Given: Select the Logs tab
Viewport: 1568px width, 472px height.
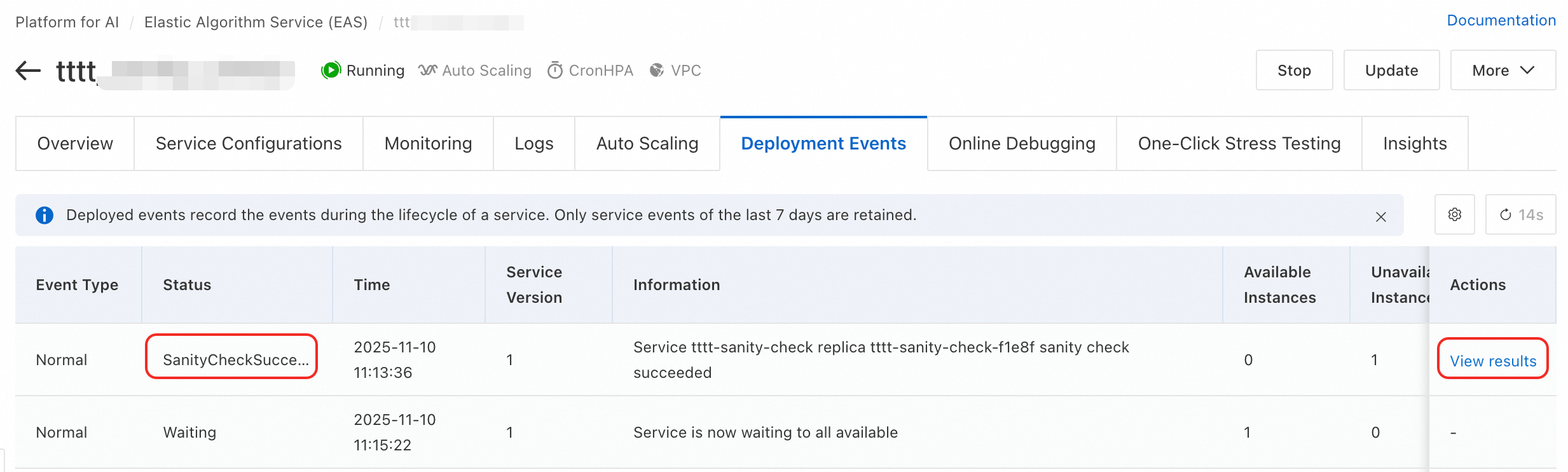Looking at the screenshot, I should pyautogui.click(x=533, y=144).
